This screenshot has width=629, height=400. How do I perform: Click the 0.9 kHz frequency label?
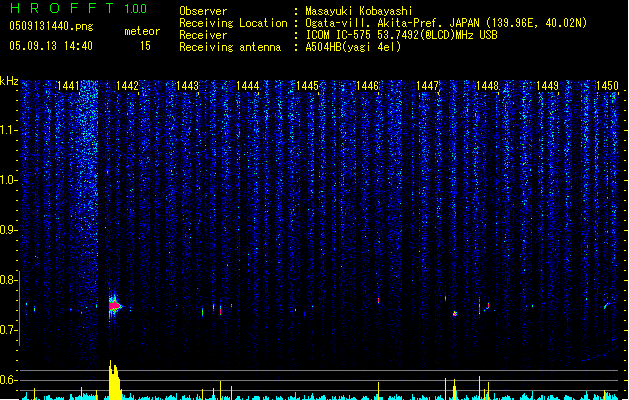pos(8,230)
